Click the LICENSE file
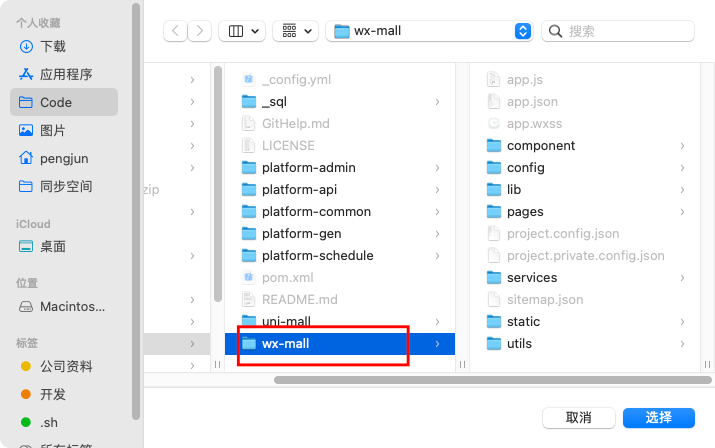Image resolution: width=715 pixels, height=448 pixels. click(340, 146)
